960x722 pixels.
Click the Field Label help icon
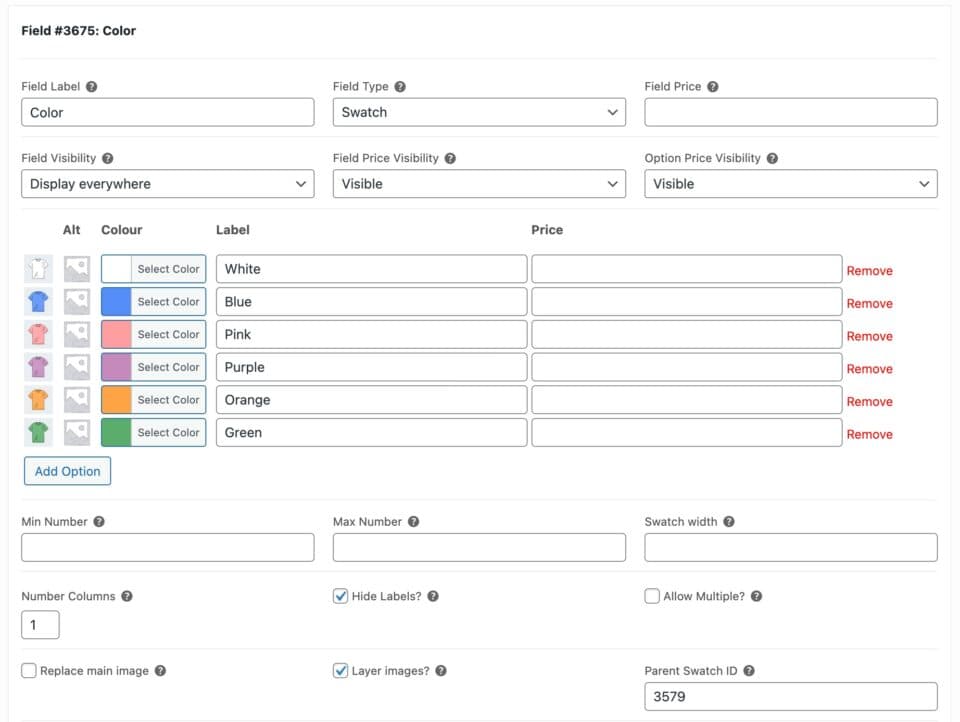pos(91,87)
